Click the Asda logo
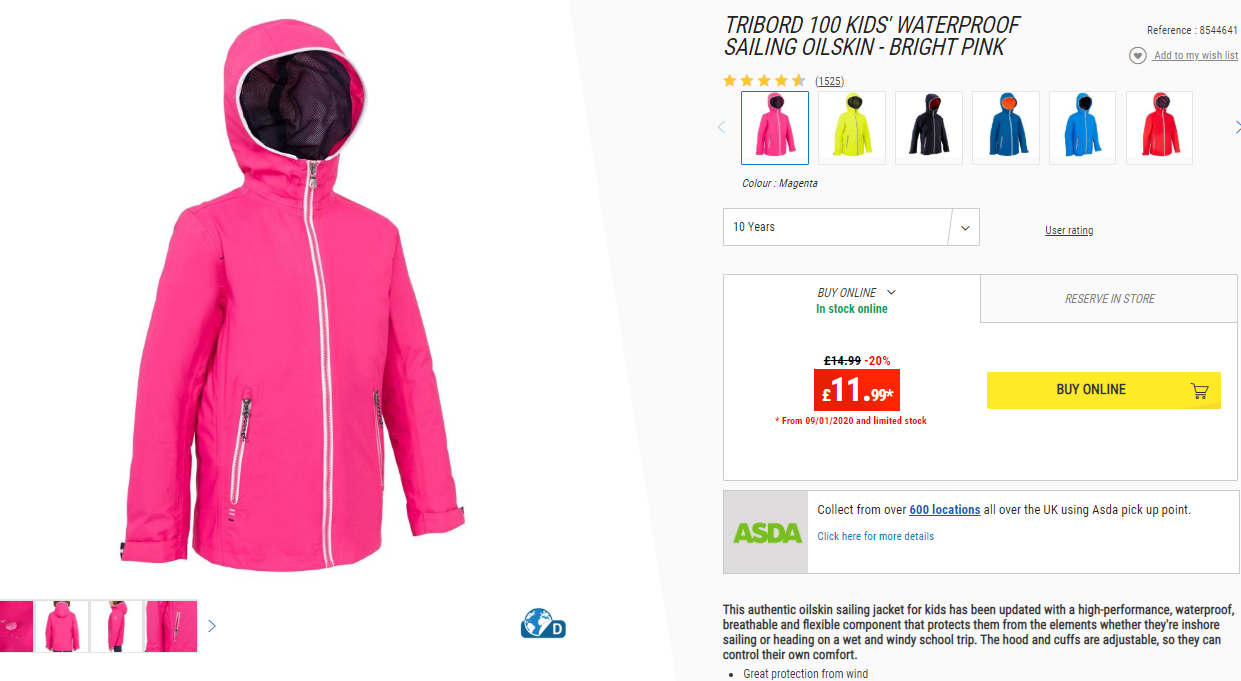Image resolution: width=1241 pixels, height=681 pixels. pyautogui.click(x=767, y=532)
